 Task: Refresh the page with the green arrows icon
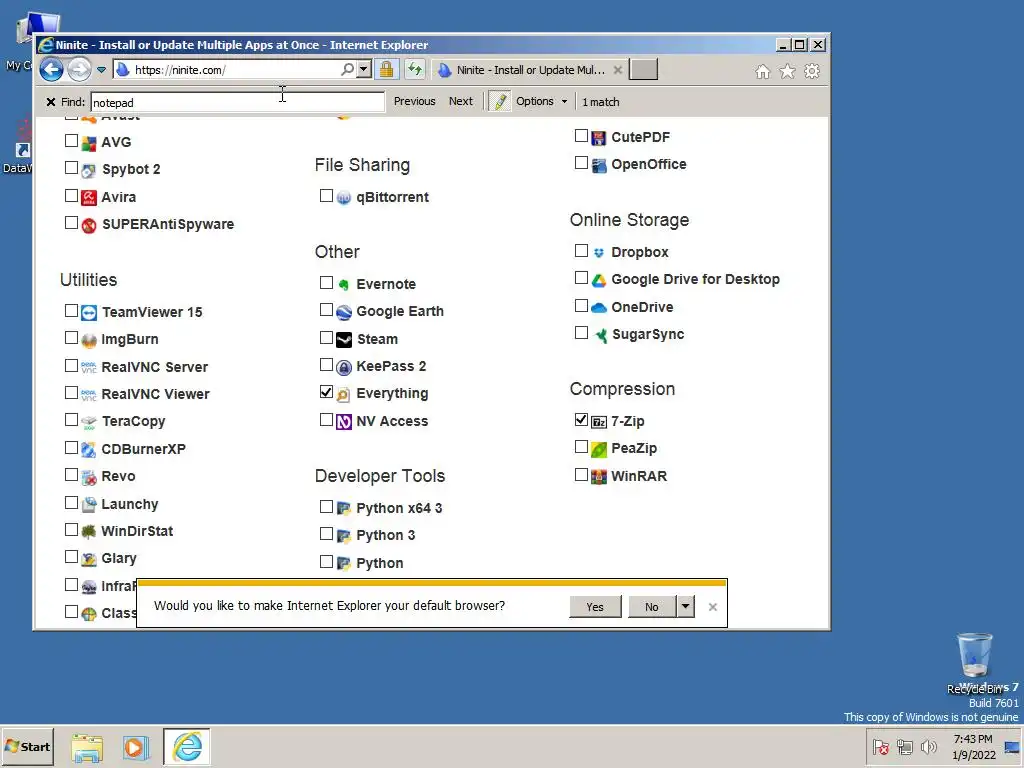415,69
